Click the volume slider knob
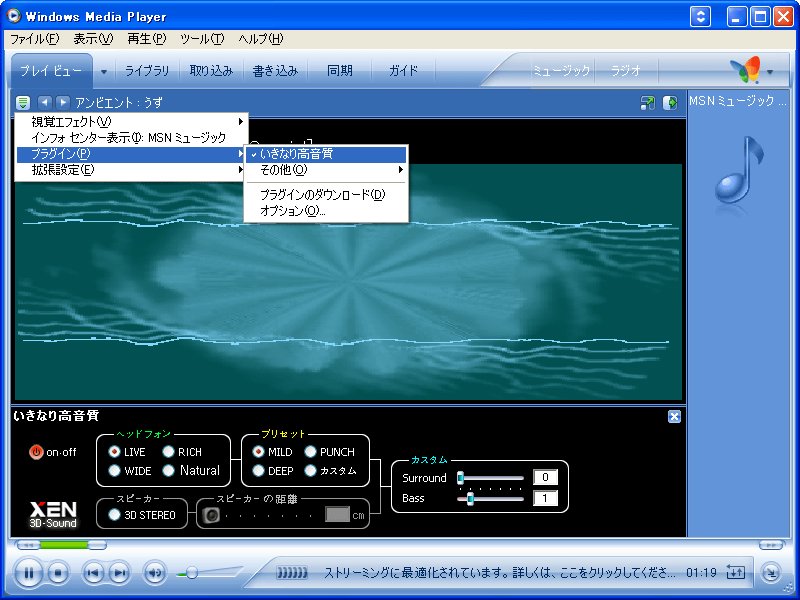The width and height of the screenshot is (800, 600). (x=191, y=573)
